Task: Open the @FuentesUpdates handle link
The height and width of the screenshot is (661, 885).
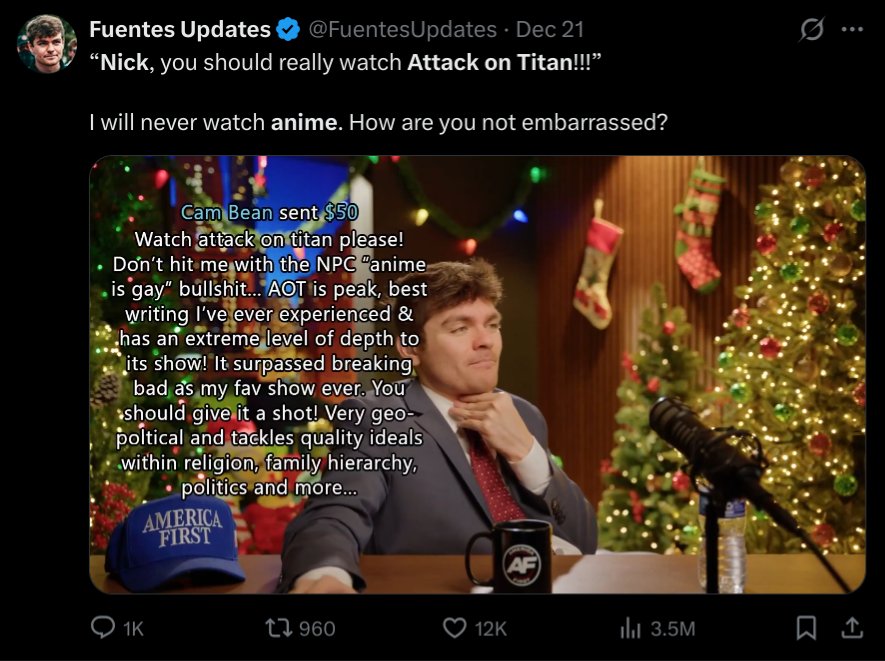Action: [402, 29]
